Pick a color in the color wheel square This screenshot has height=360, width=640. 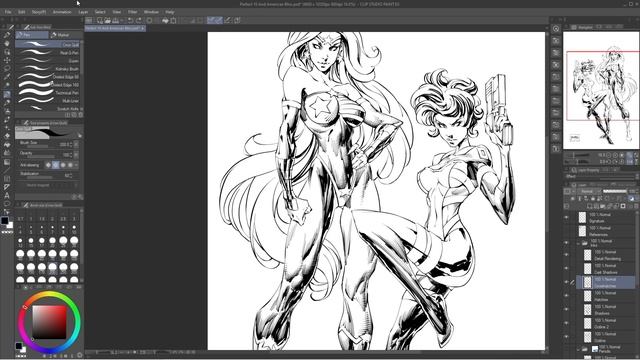(x=49, y=322)
